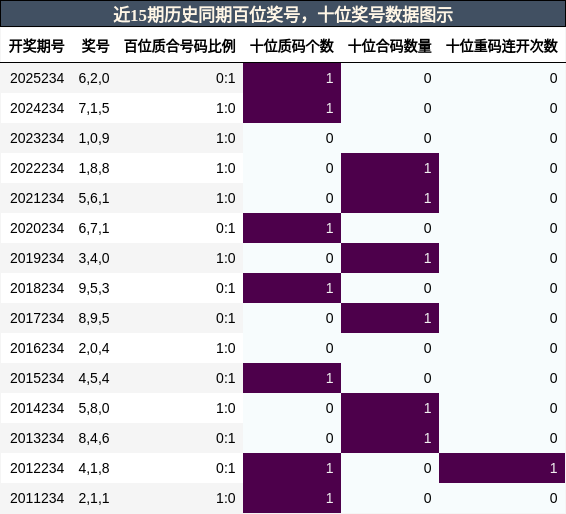The image size is (566, 514).
Task: Click highlighted 十位质码个数 cell in row 2011234
Action: 292,497
